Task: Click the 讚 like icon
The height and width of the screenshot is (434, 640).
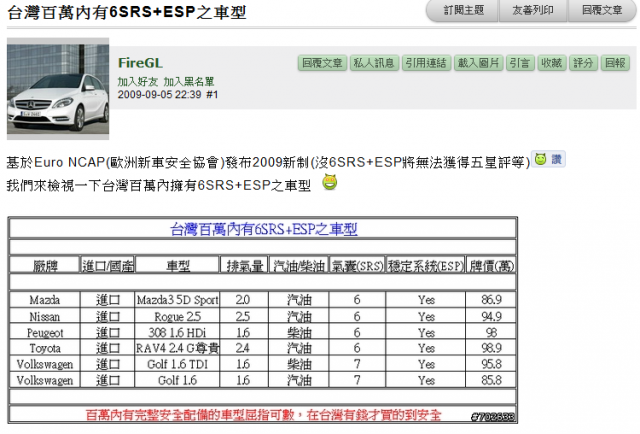Action: coord(548,159)
